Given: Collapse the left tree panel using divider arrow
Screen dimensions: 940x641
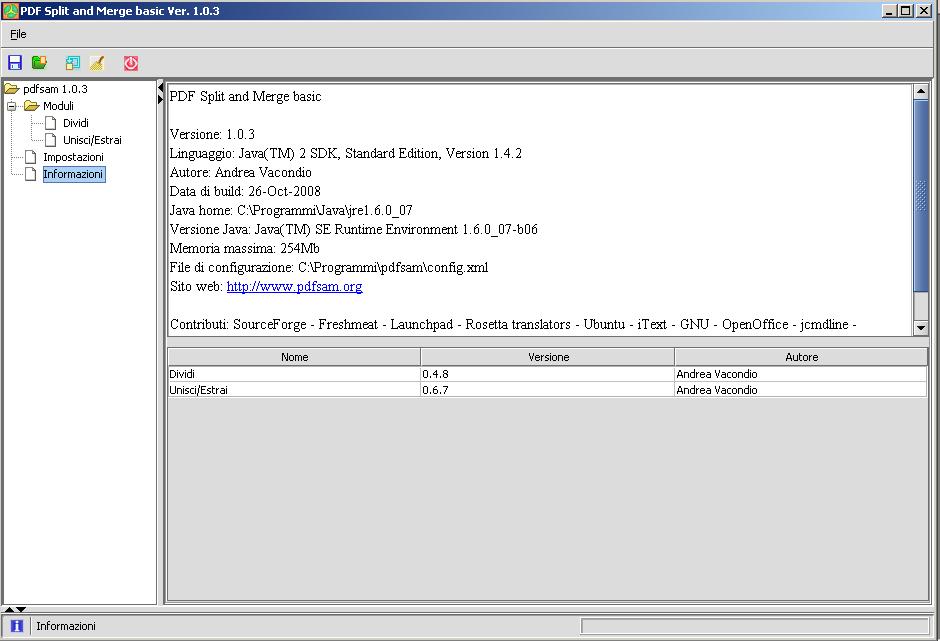Looking at the screenshot, I should click(x=161, y=88).
